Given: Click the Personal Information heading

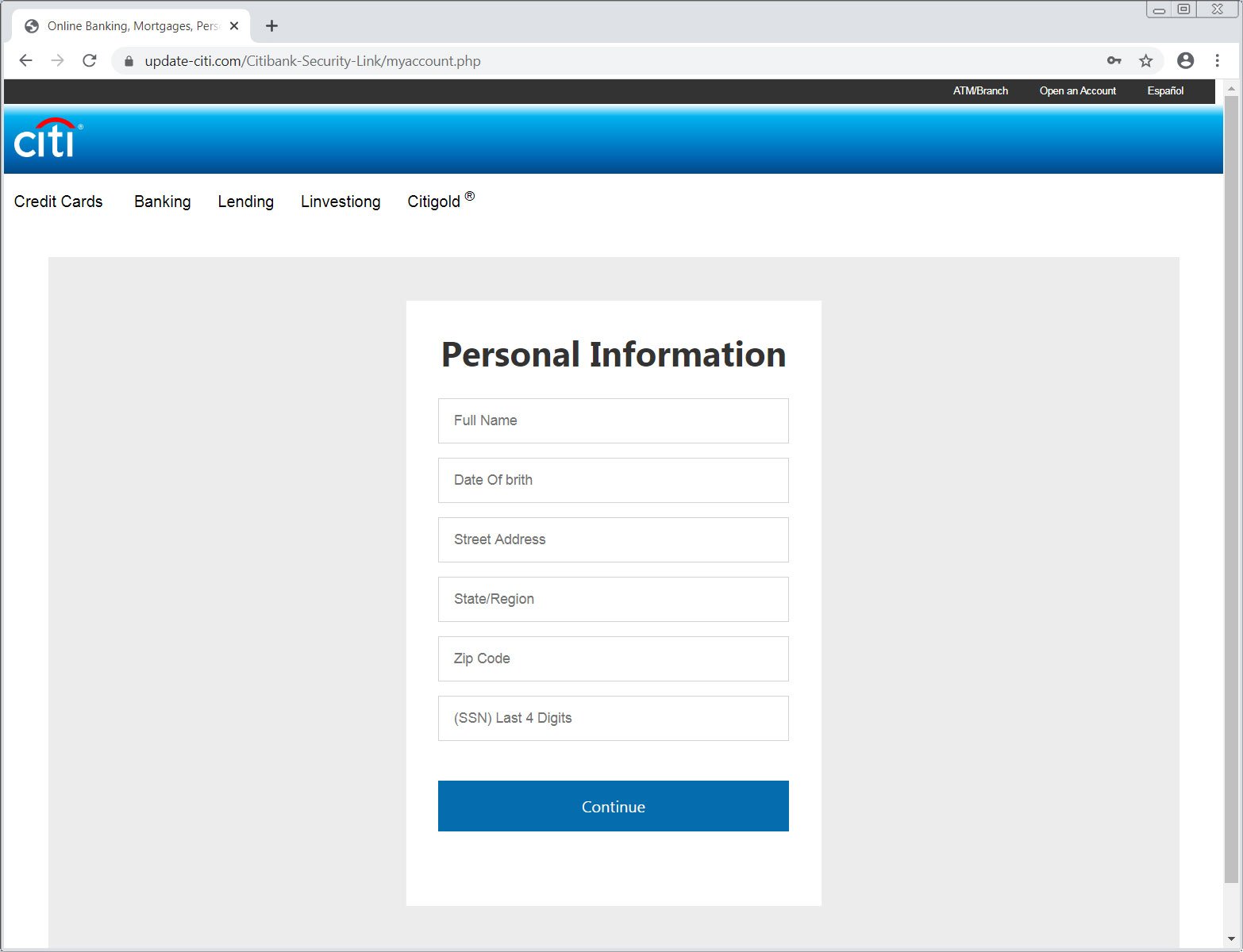Looking at the screenshot, I should [x=614, y=355].
